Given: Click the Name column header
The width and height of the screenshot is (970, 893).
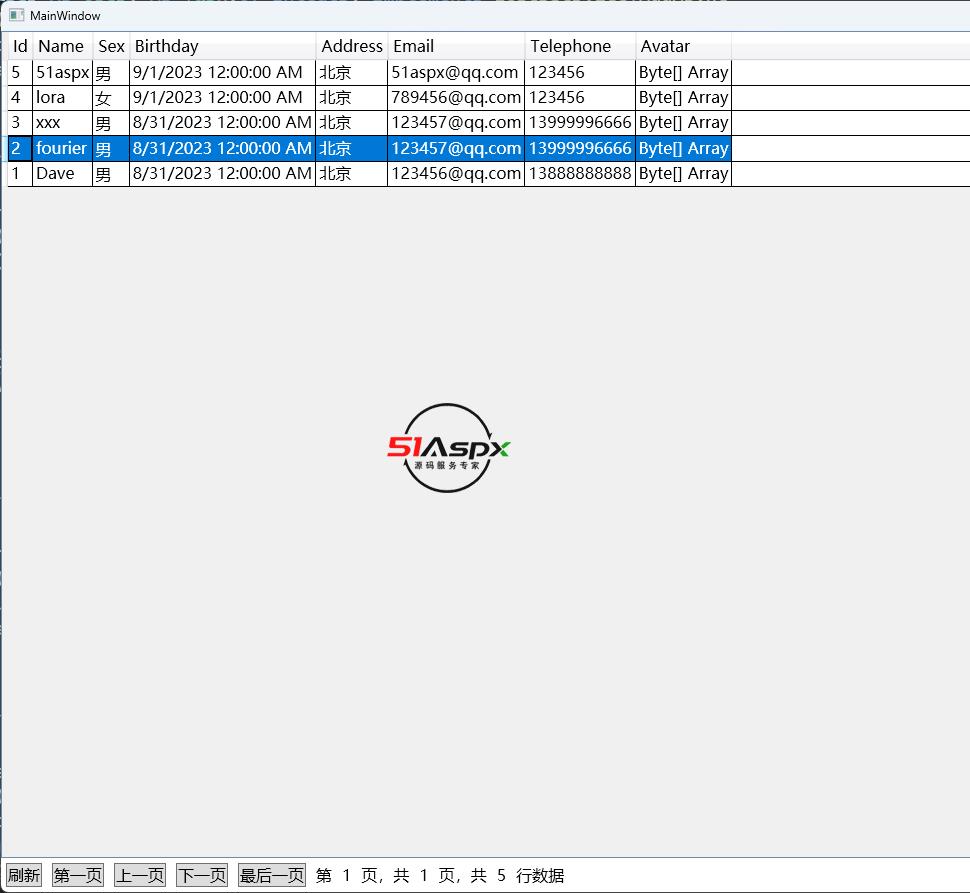Looking at the screenshot, I should coord(62,46).
